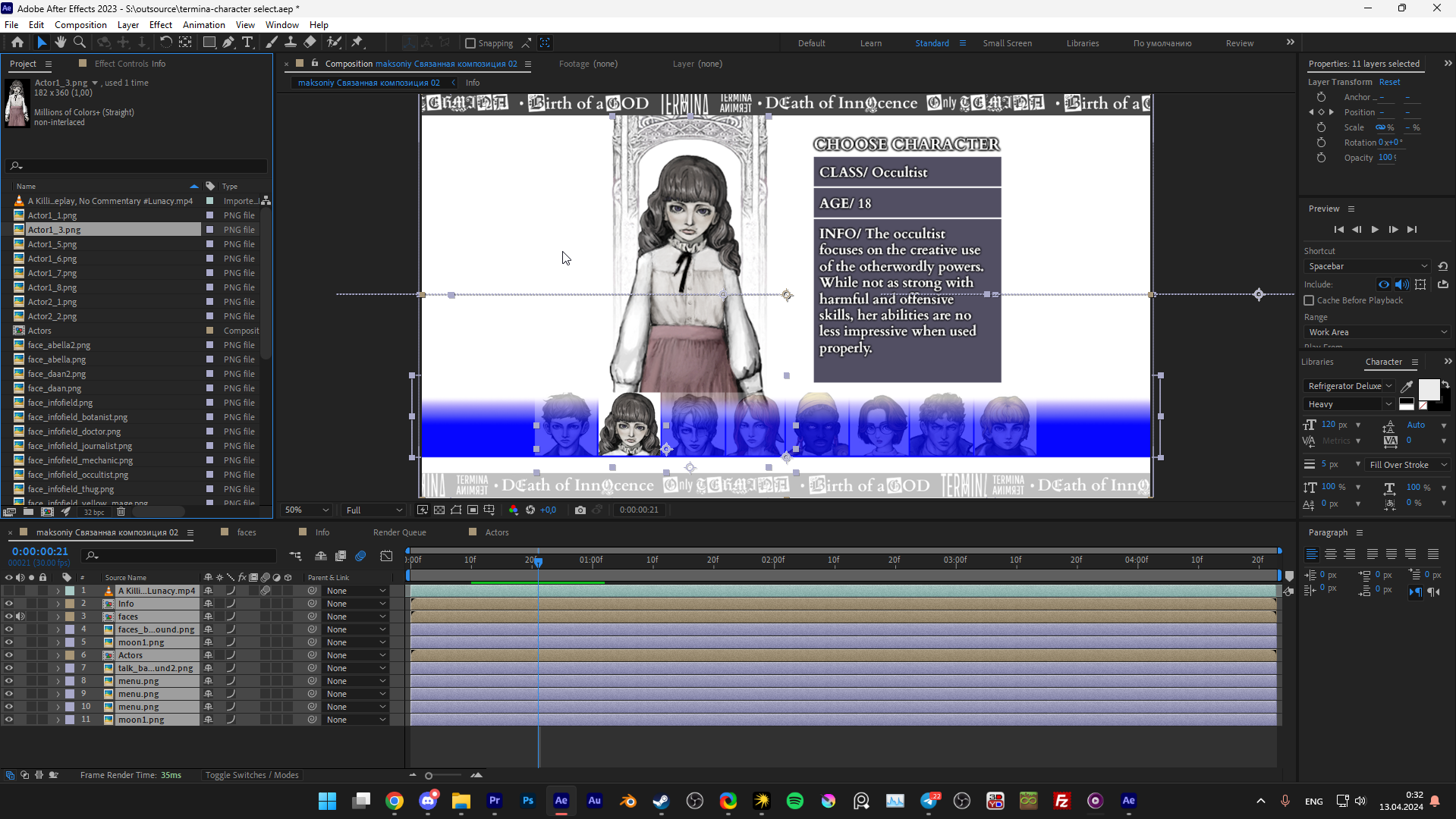The image size is (1456, 819).
Task: Click the Composition Mini-Flowchart icon
Action: (x=295, y=556)
